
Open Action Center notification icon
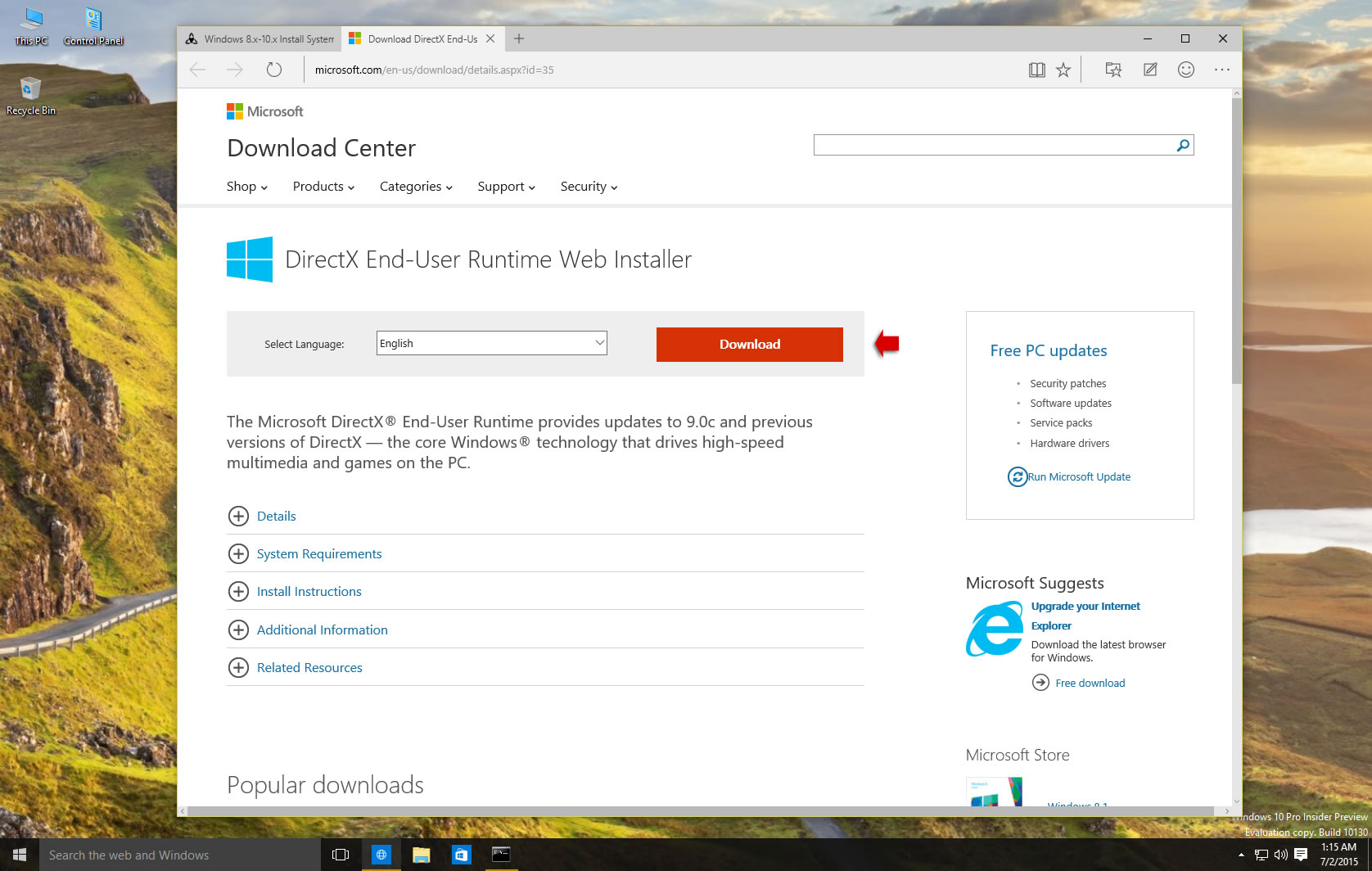point(1301,855)
